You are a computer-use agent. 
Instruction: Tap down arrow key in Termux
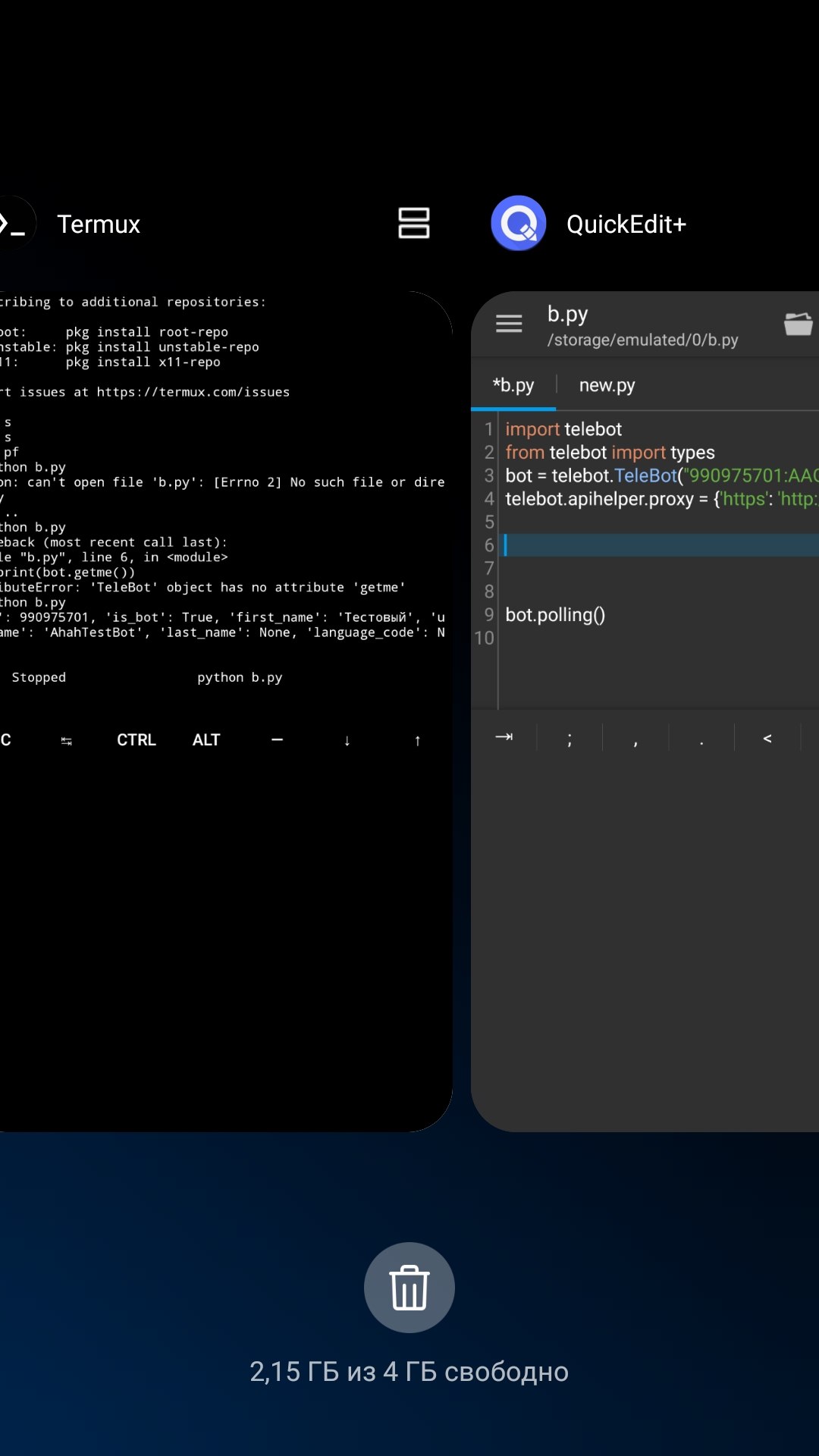point(347,740)
